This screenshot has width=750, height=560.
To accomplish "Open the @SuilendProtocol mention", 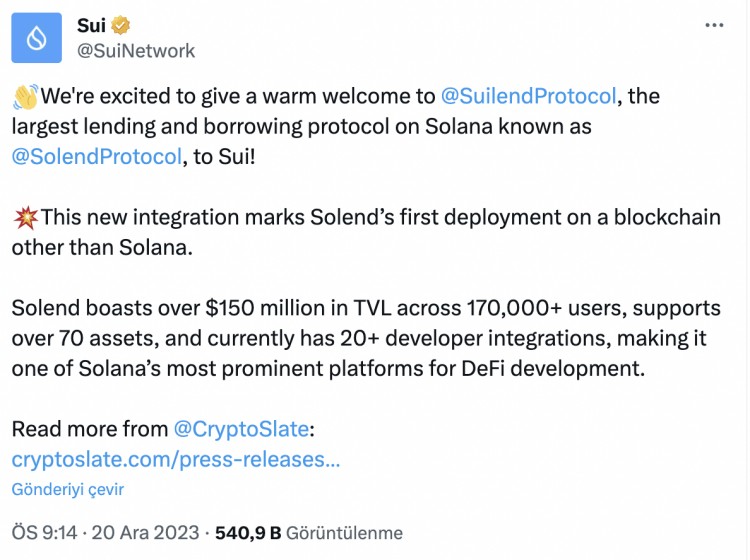I will 528,96.
